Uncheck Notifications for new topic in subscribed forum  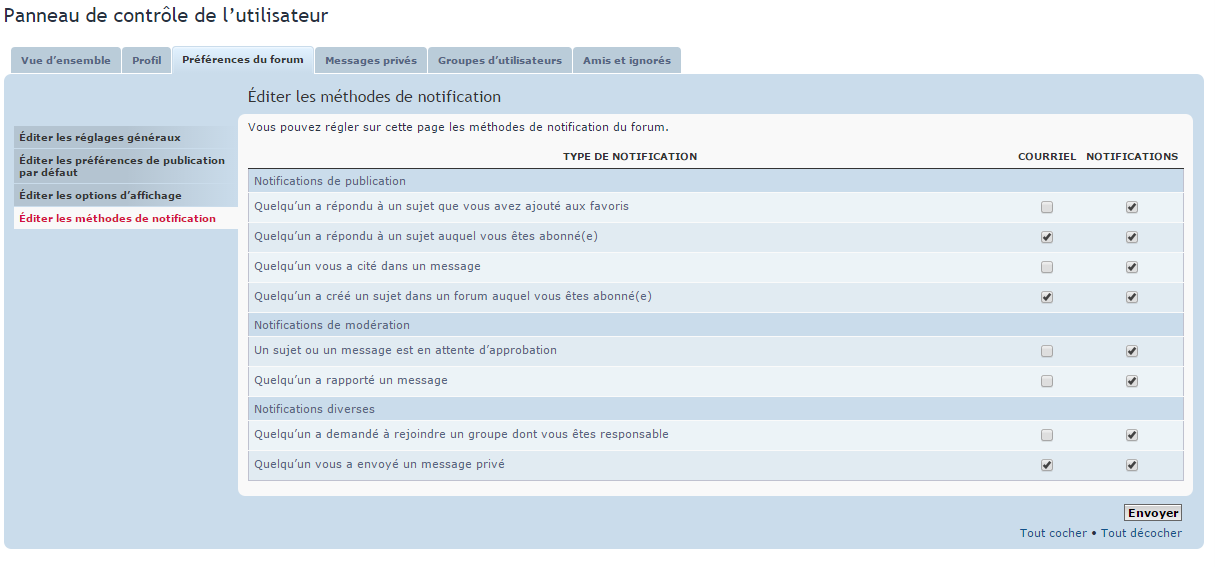point(1132,298)
